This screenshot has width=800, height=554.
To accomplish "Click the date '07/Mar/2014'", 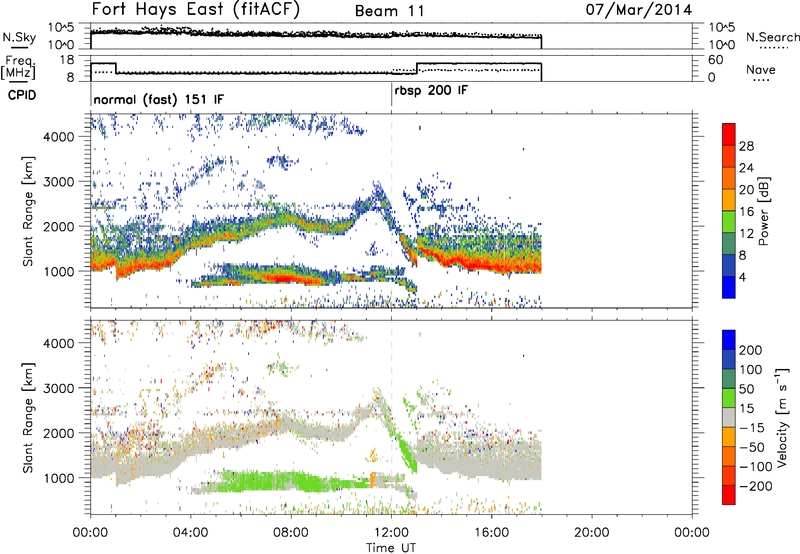I will [x=639, y=10].
